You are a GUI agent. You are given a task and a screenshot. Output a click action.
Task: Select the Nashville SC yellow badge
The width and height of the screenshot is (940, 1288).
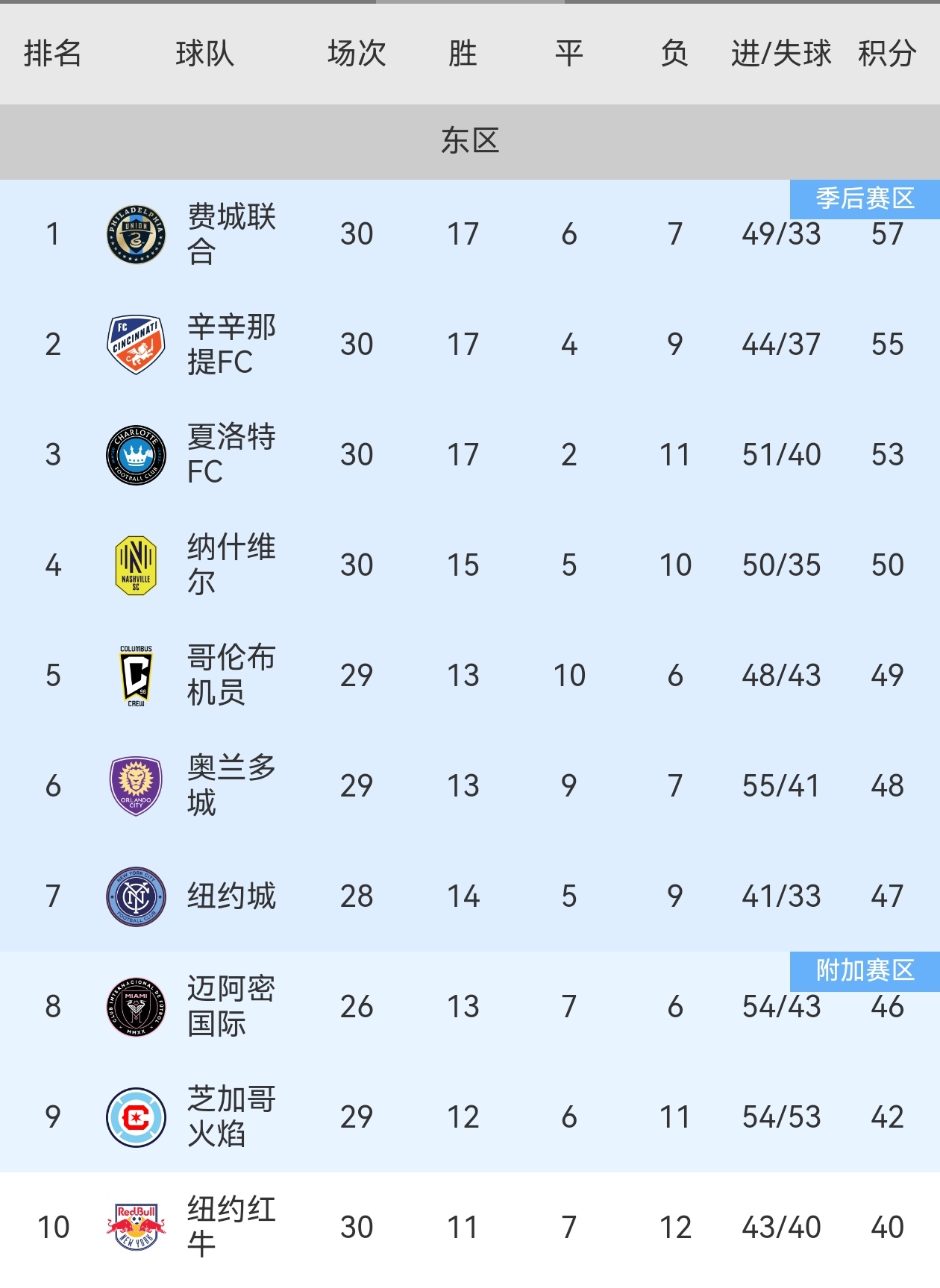click(x=136, y=565)
